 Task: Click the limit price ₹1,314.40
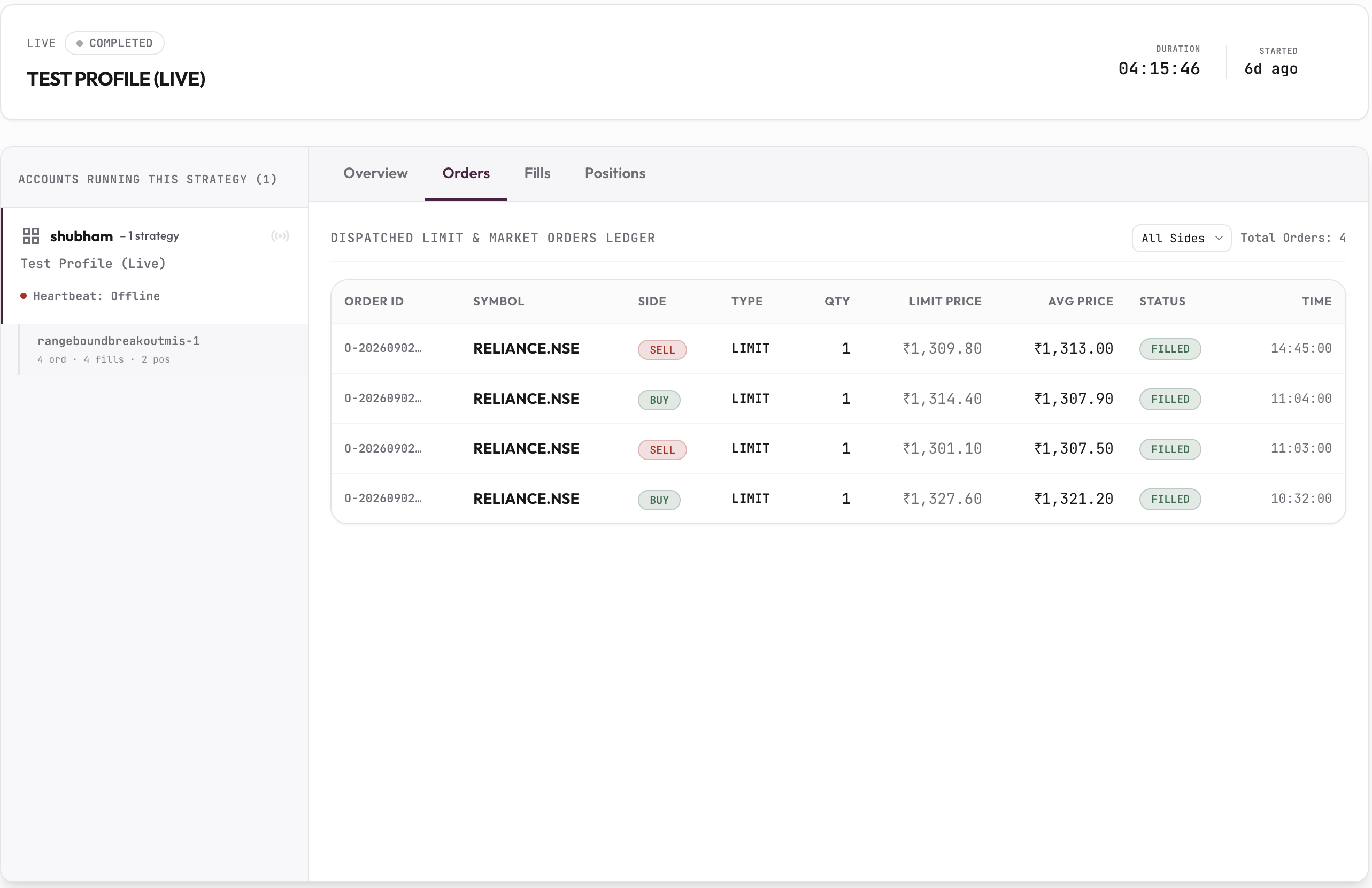point(942,399)
